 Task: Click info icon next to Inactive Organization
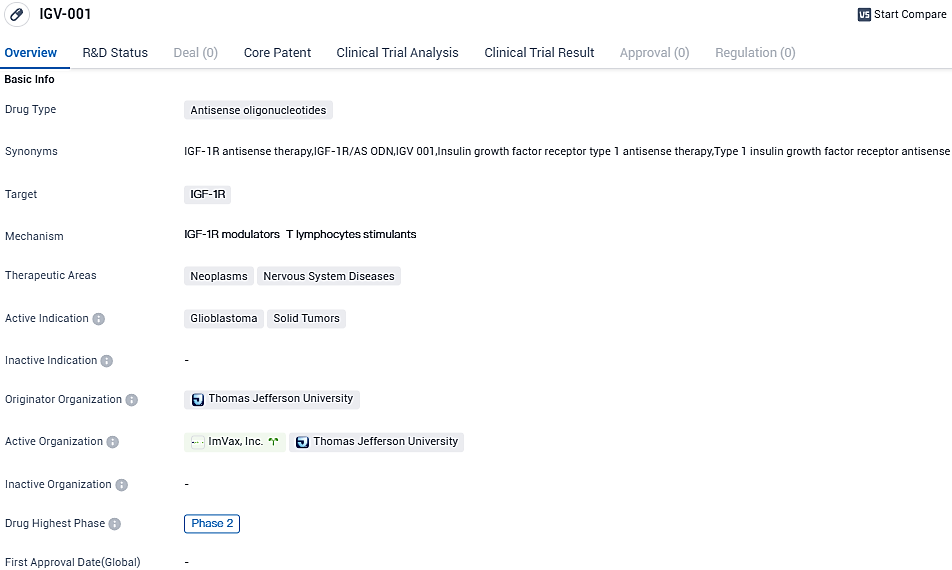click(x=121, y=485)
